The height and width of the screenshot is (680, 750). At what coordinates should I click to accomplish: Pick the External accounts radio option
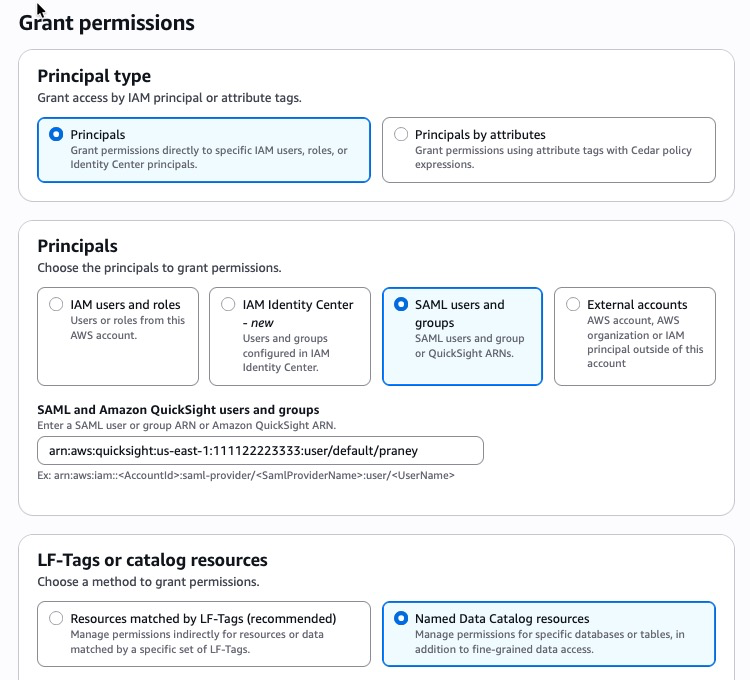click(573, 304)
